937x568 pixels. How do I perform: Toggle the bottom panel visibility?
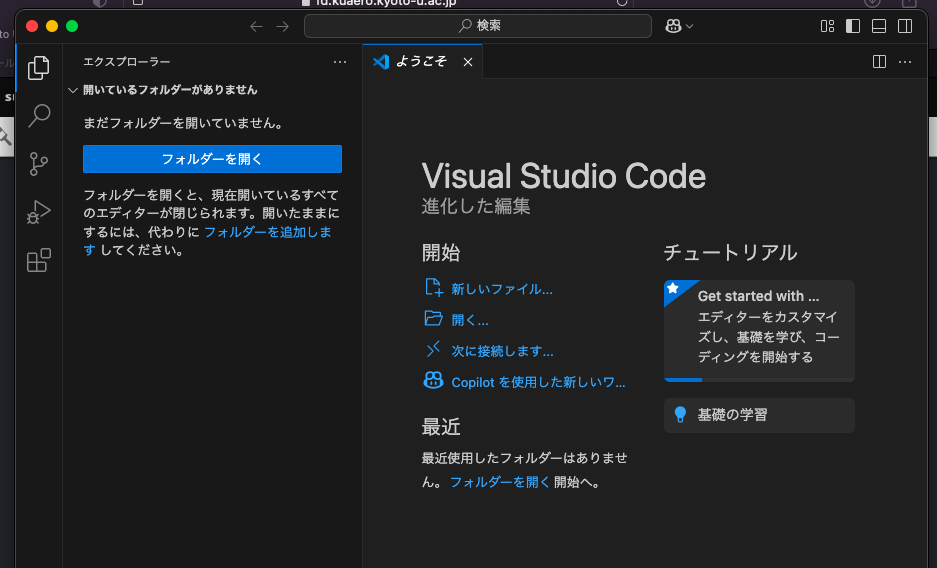(x=878, y=26)
